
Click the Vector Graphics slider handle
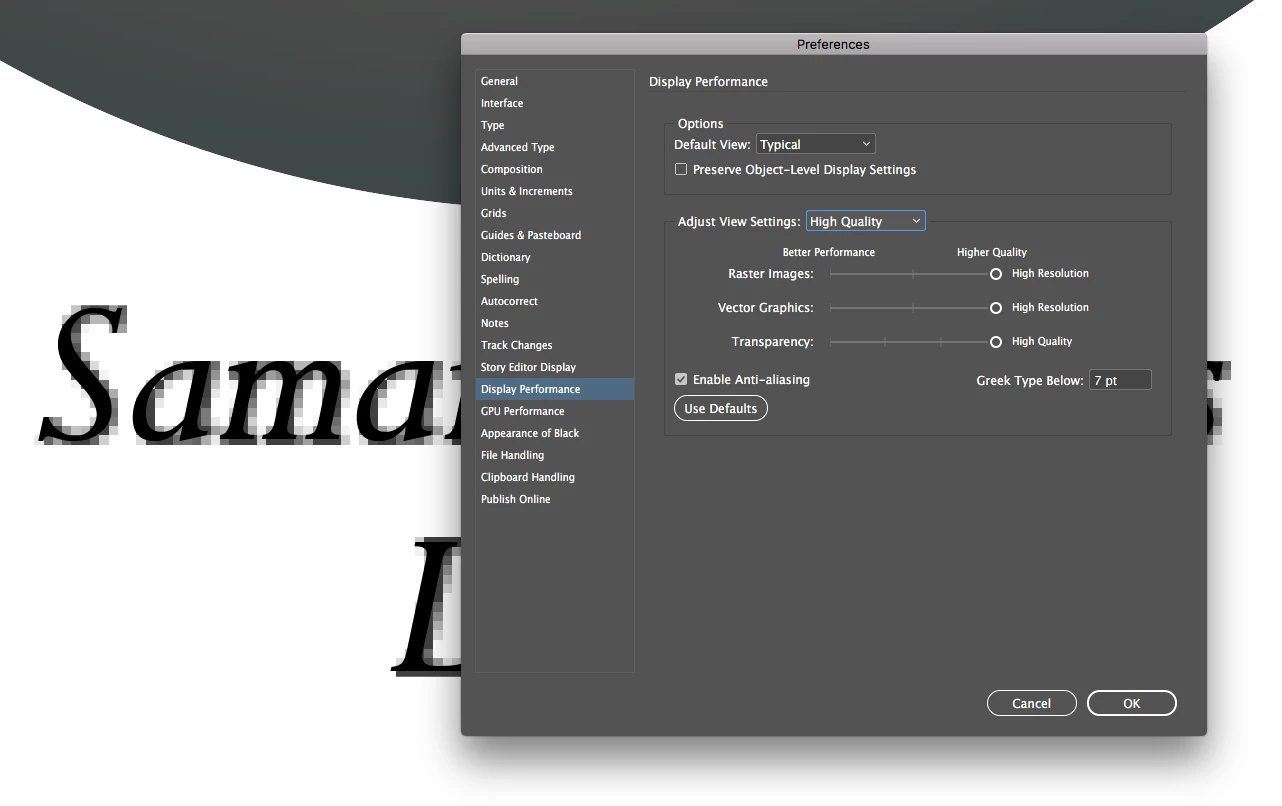coord(996,307)
